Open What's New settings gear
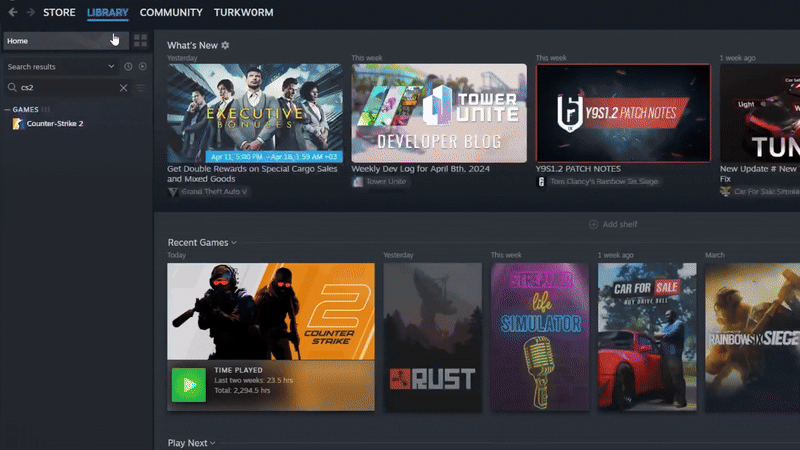The width and height of the screenshot is (800, 450). 225,45
